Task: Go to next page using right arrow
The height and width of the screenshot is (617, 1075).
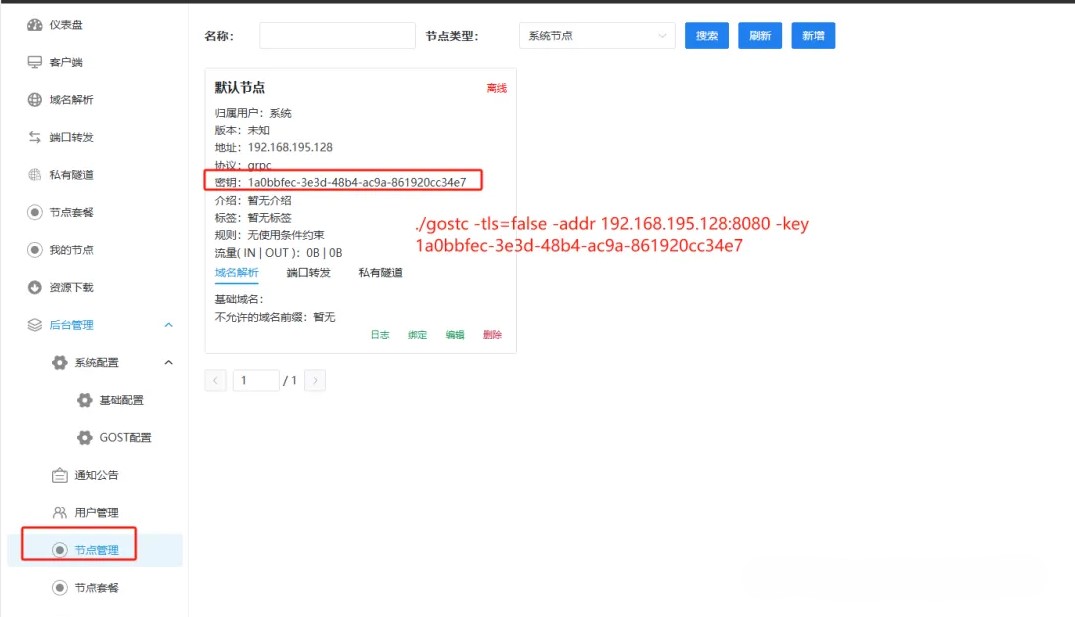Action: (315, 380)
